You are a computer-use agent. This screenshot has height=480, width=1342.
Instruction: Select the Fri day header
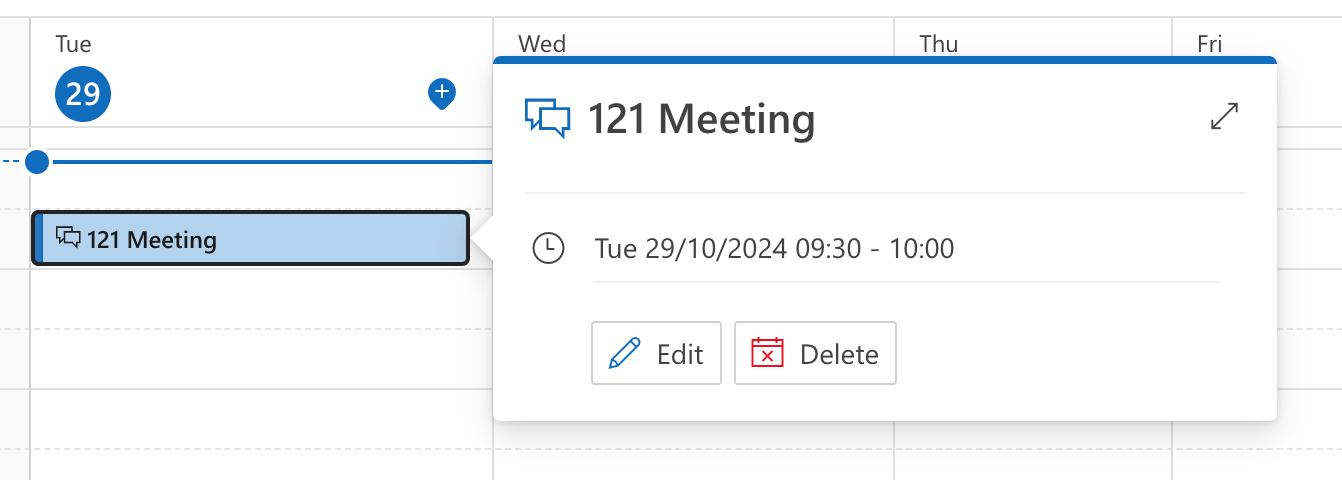[x=1210, y=44]
